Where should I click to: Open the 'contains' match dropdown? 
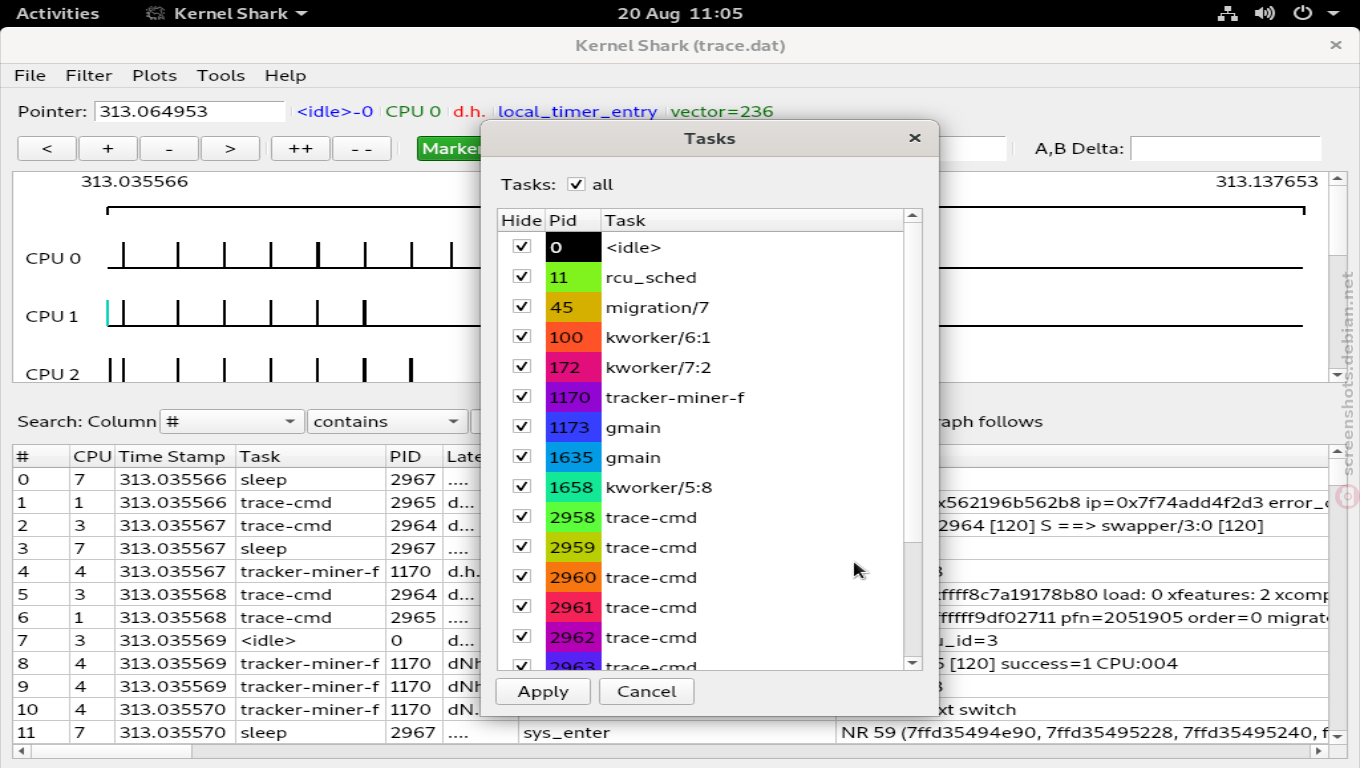[x=387, y=421]
